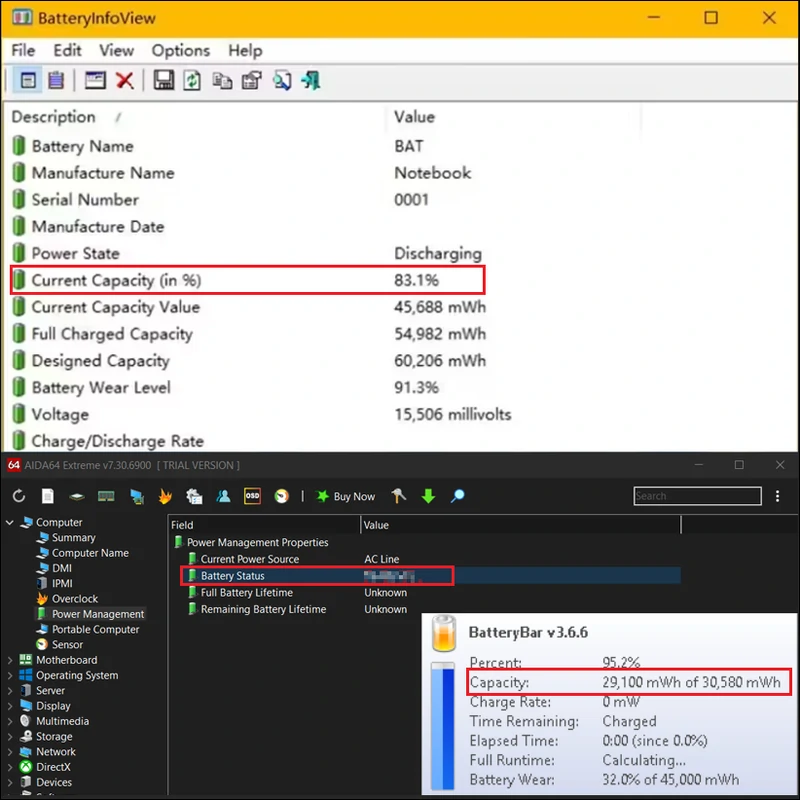This screenshot has width=800, height=800.
Task: Expand the Storage tree node
Action: pyautogui.click(x=11, y=737)
